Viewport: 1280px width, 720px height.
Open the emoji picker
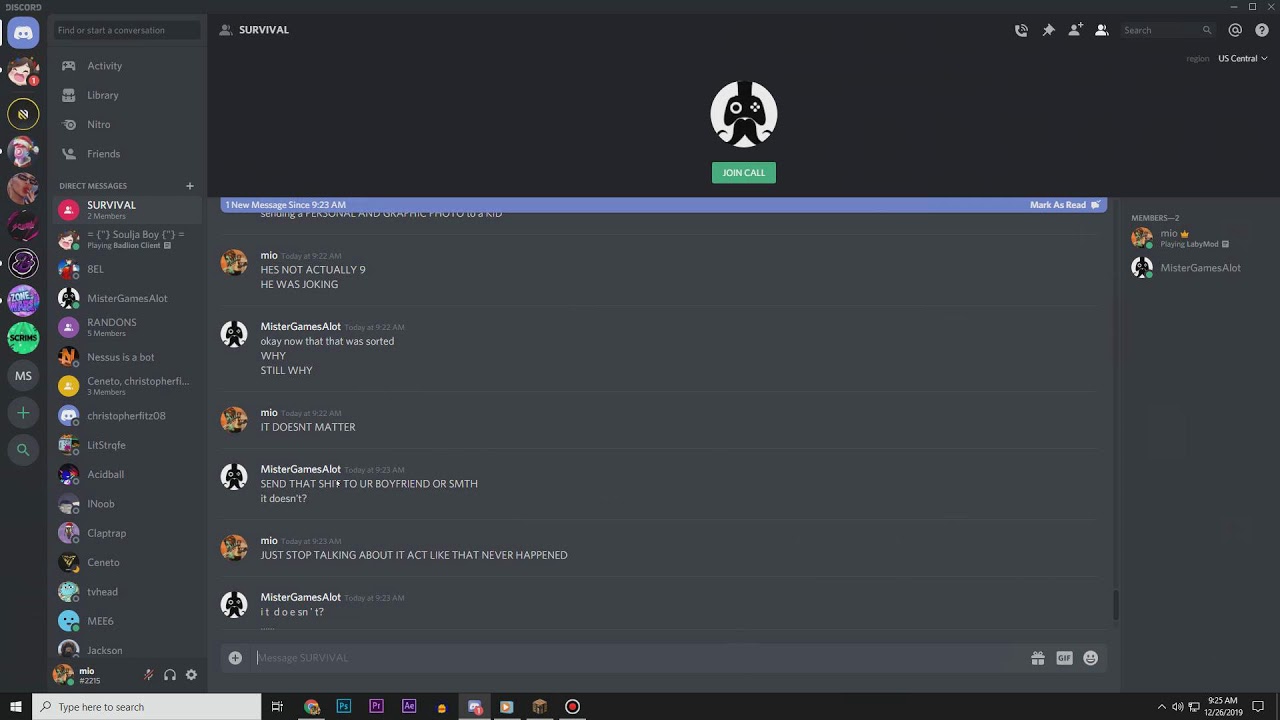pyautogui.click(x=1091, y=658)
